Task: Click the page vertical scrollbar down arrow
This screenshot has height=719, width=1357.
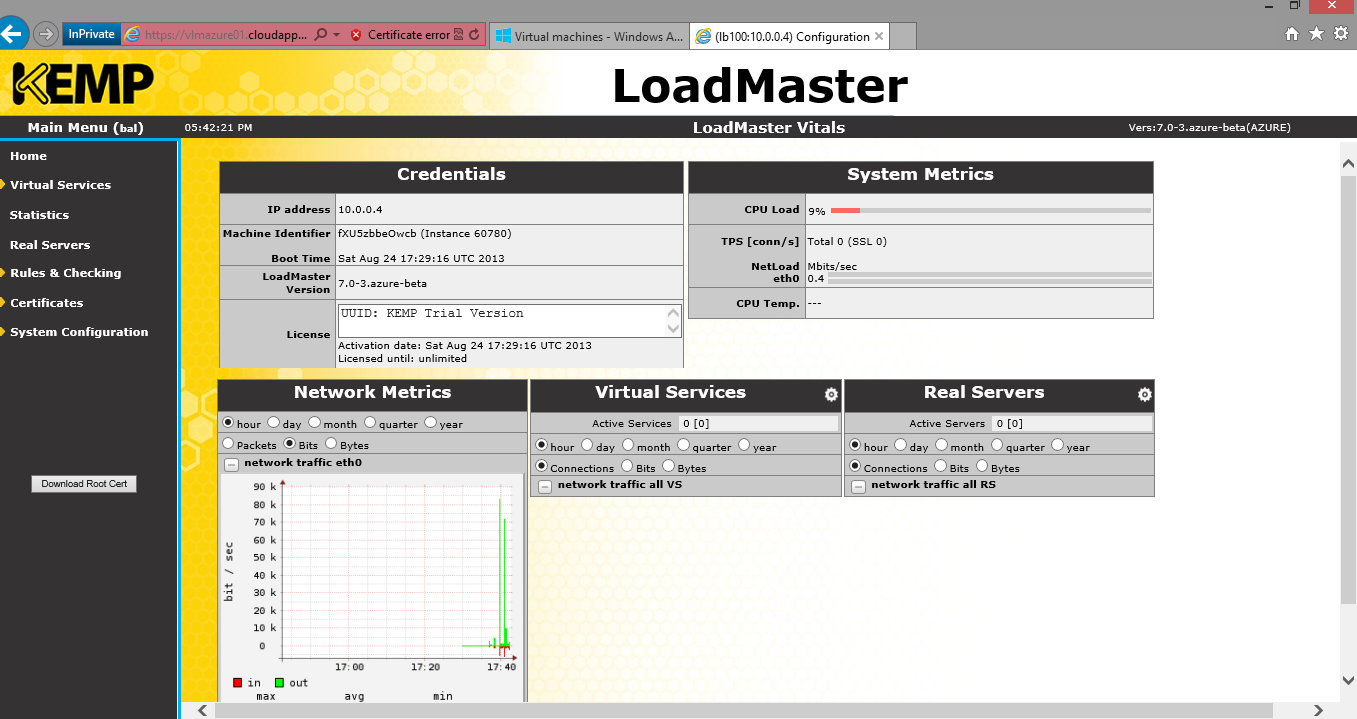Action: coord(1348,680)
